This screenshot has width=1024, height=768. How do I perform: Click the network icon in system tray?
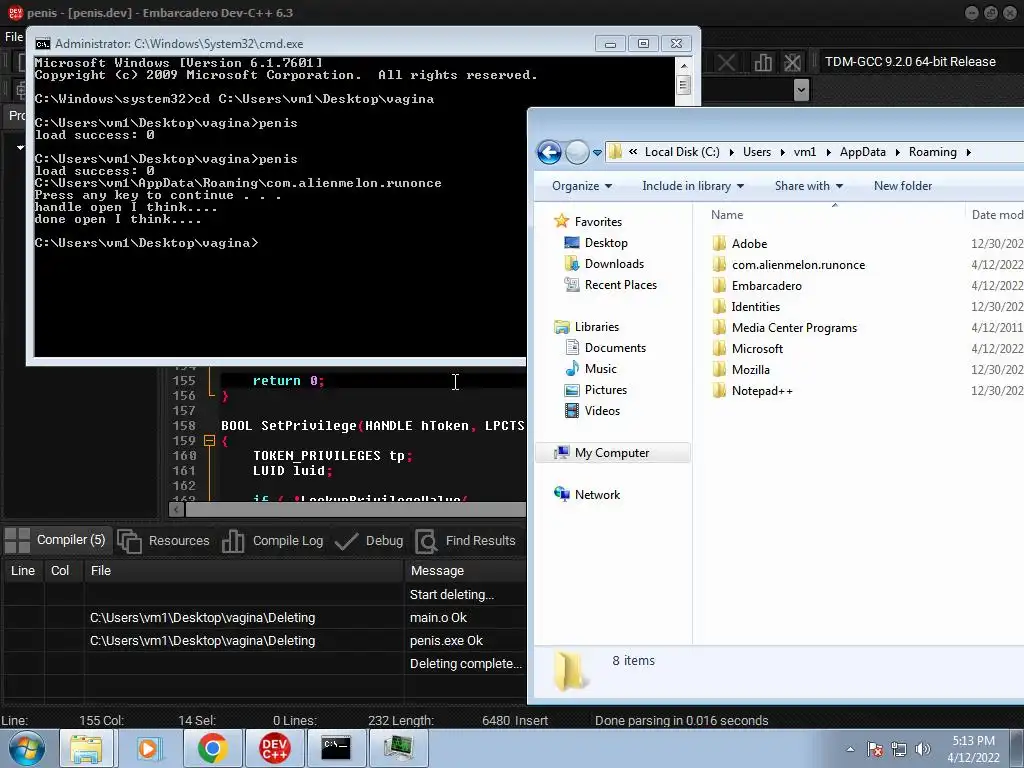(899, 749)
